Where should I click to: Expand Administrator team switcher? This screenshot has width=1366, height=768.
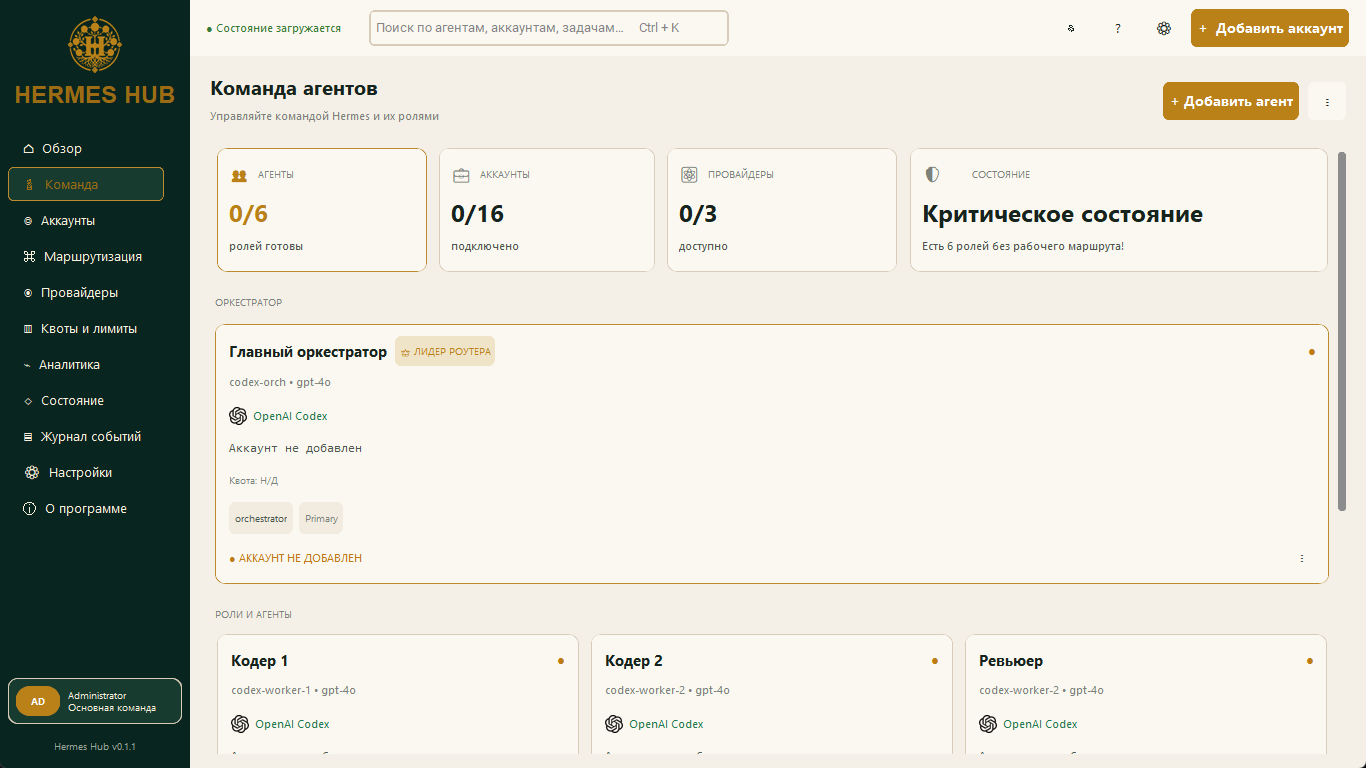point(95,701)
